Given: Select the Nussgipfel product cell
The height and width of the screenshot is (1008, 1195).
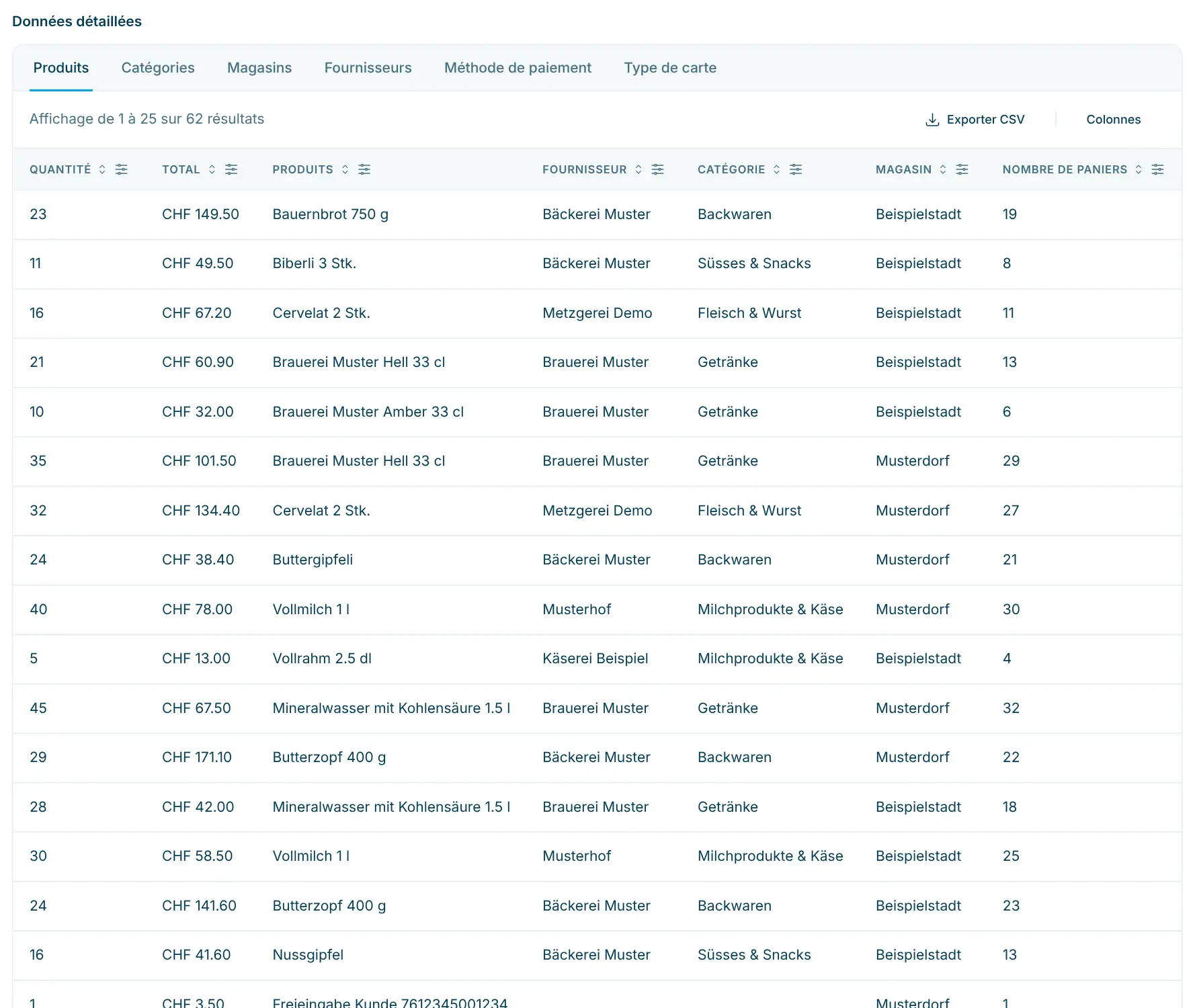Looking at the screenshot, I should [x=308, y=955].
